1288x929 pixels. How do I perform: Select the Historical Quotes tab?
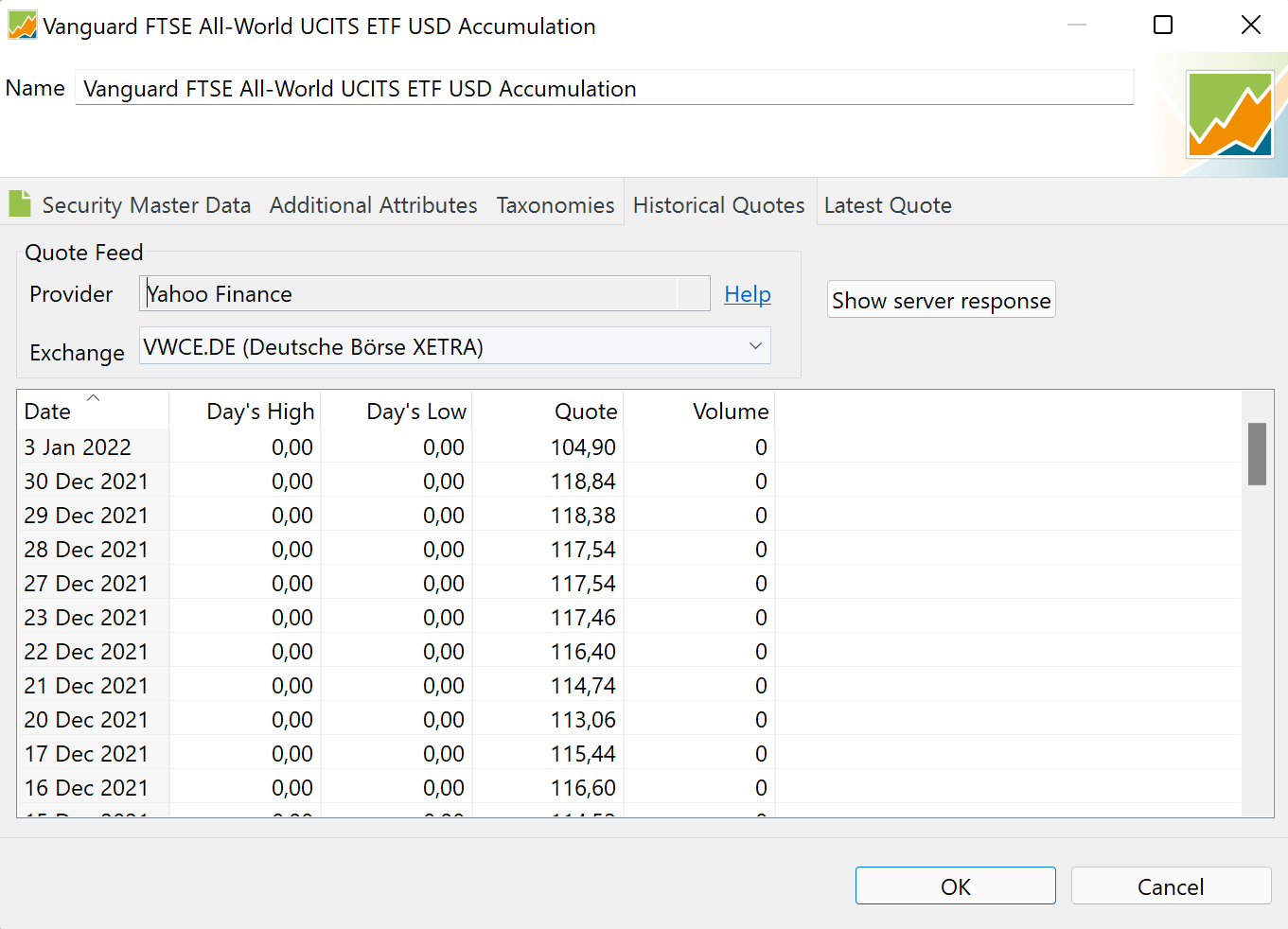(x=718, y=205)
